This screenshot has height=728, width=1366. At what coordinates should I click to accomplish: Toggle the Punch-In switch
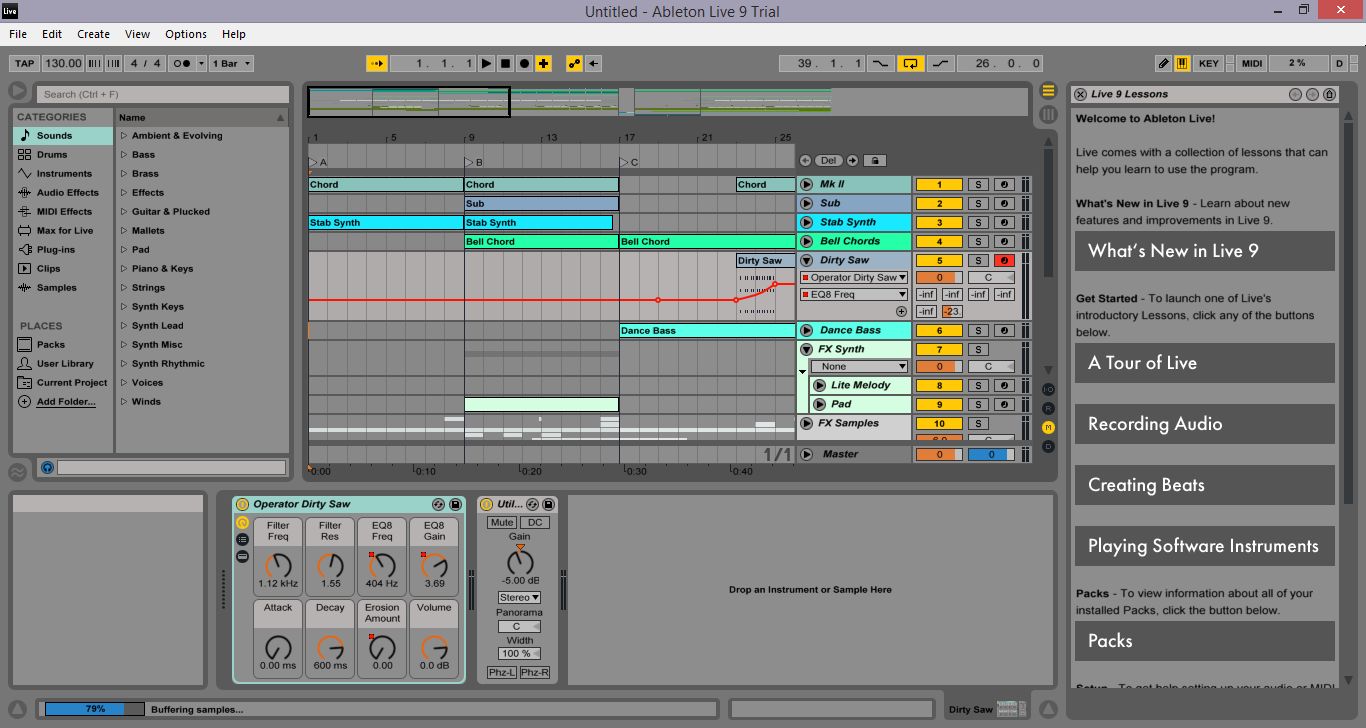coord(880,63)
